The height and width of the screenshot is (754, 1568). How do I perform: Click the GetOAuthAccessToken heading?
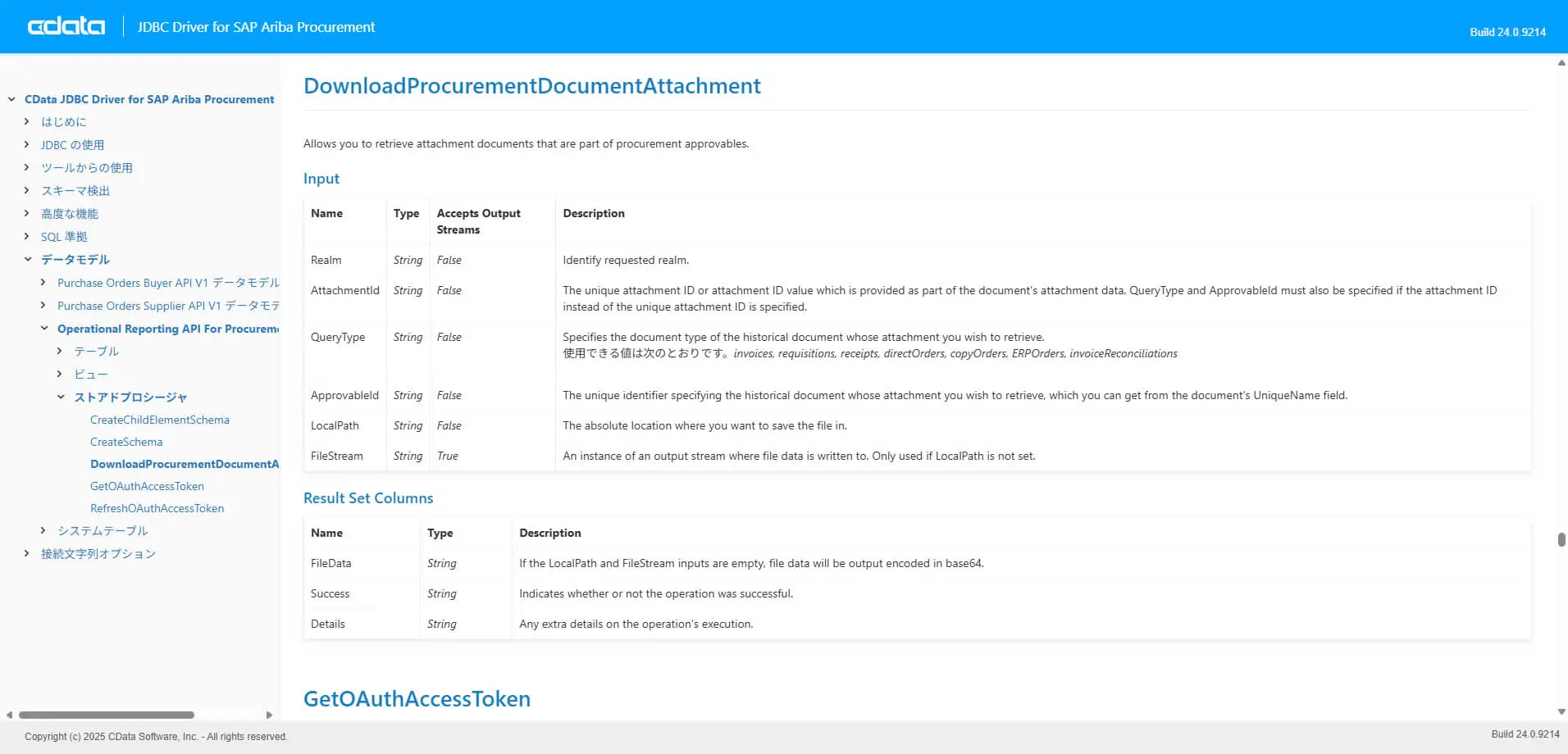(417, 698)
